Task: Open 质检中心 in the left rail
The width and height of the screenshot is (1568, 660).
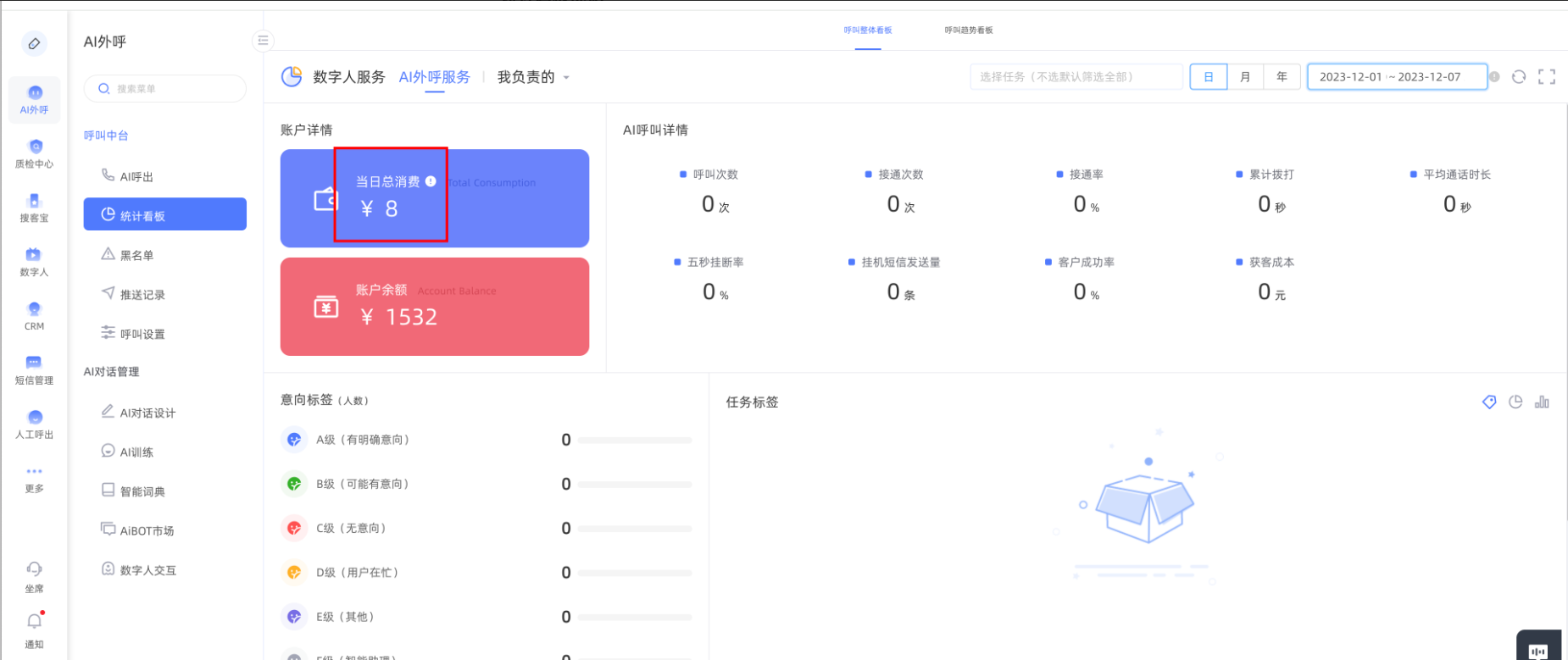Action: [34, 153]
